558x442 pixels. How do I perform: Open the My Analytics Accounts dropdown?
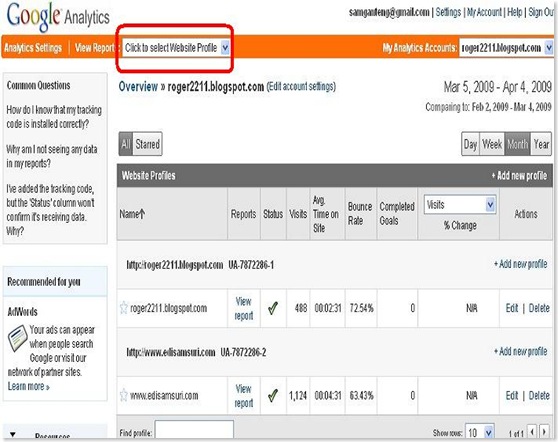tap(506, 47)
